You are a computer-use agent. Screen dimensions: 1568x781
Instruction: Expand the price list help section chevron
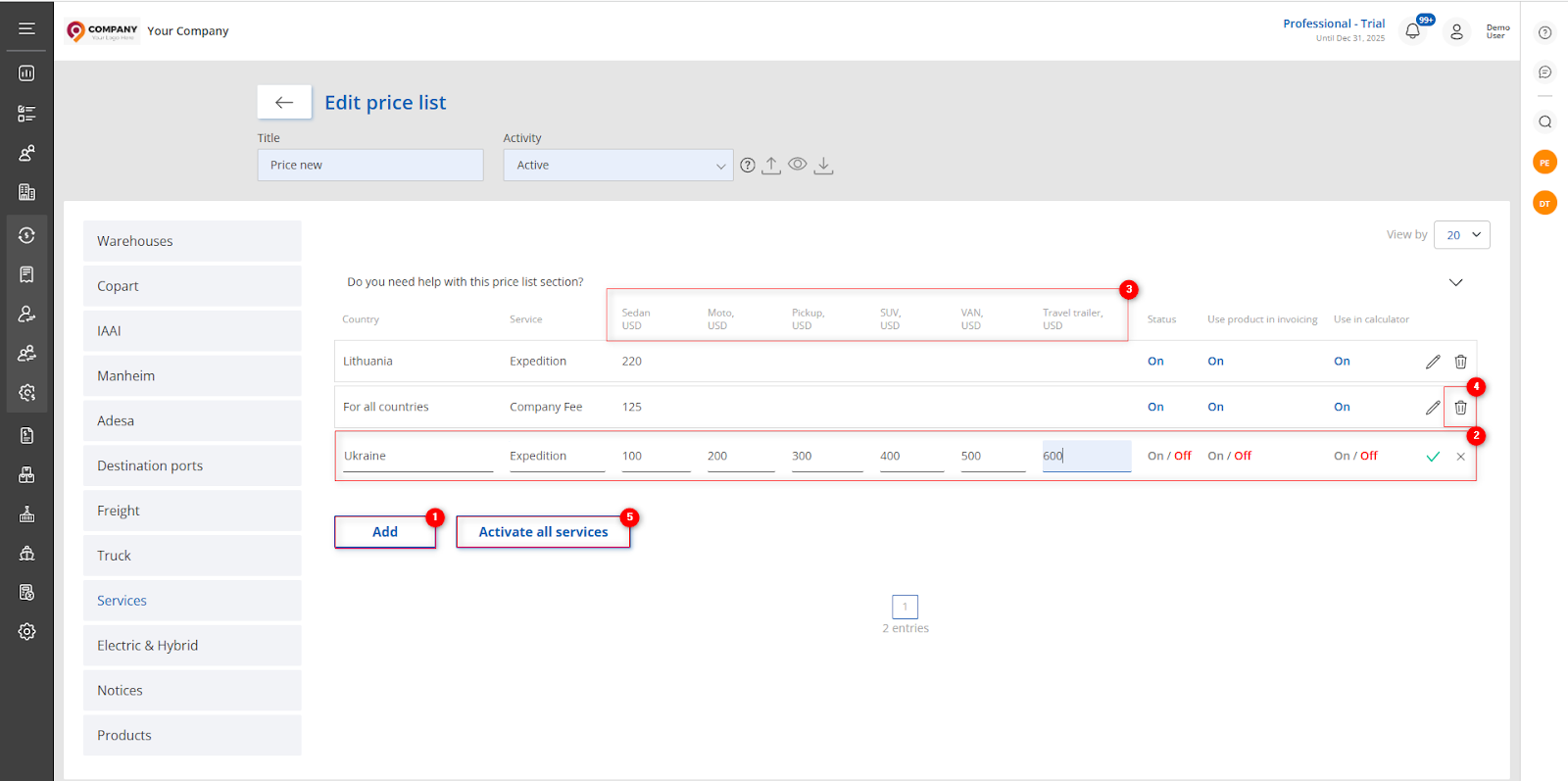1455,282
